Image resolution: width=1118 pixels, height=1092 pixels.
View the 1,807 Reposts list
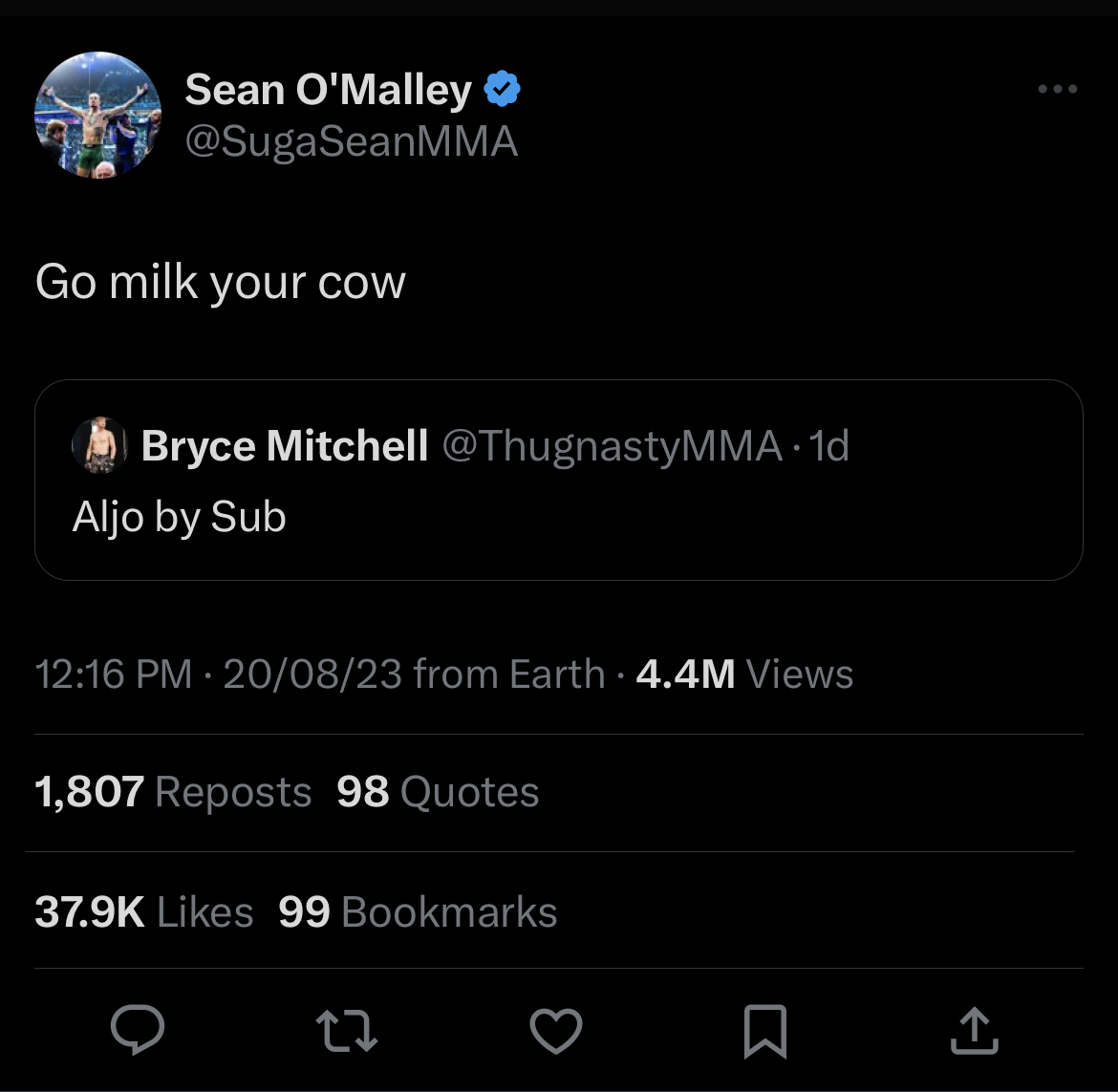173,792
